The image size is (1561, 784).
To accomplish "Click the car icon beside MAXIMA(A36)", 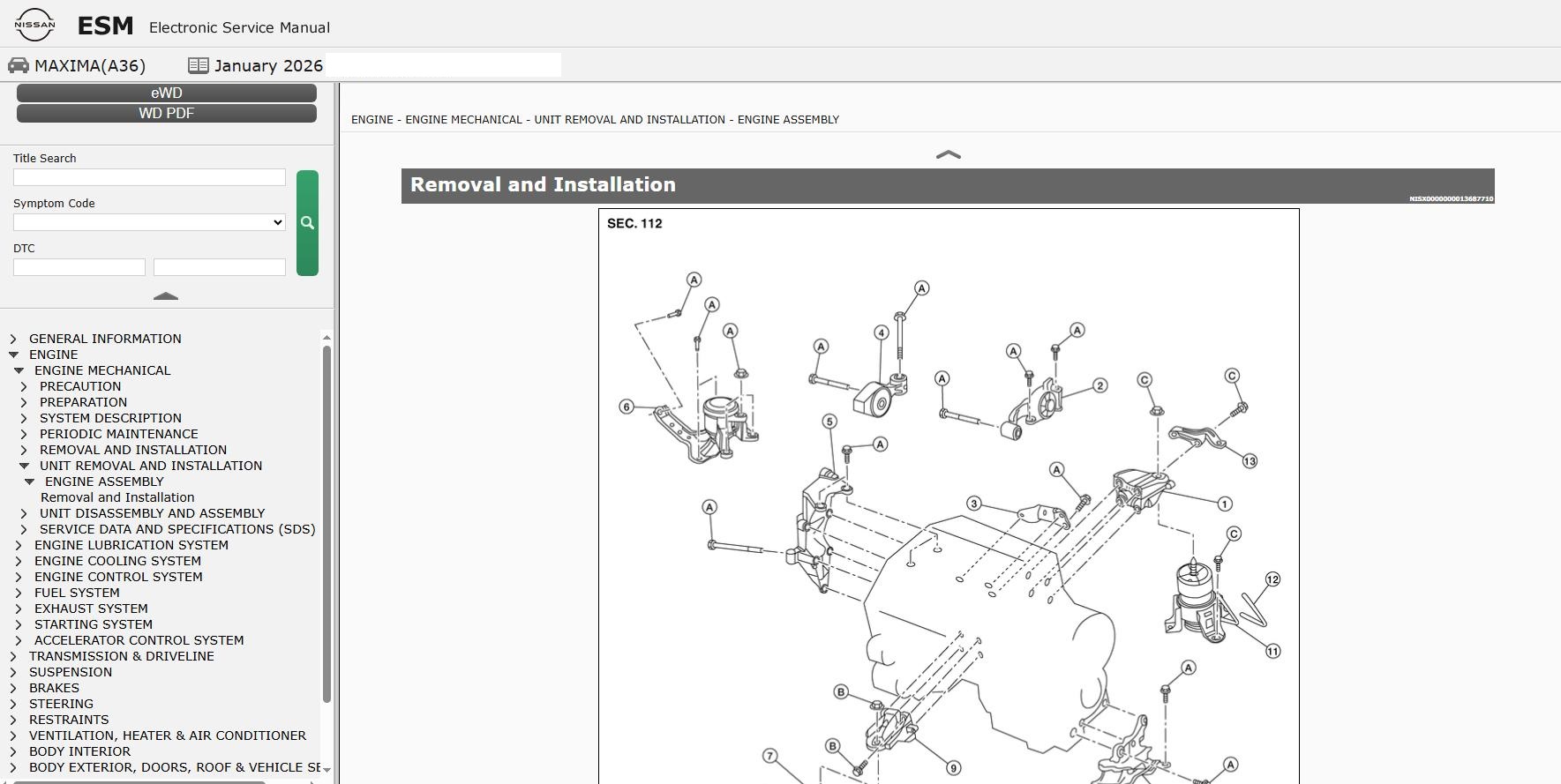I will coord(19,65).
